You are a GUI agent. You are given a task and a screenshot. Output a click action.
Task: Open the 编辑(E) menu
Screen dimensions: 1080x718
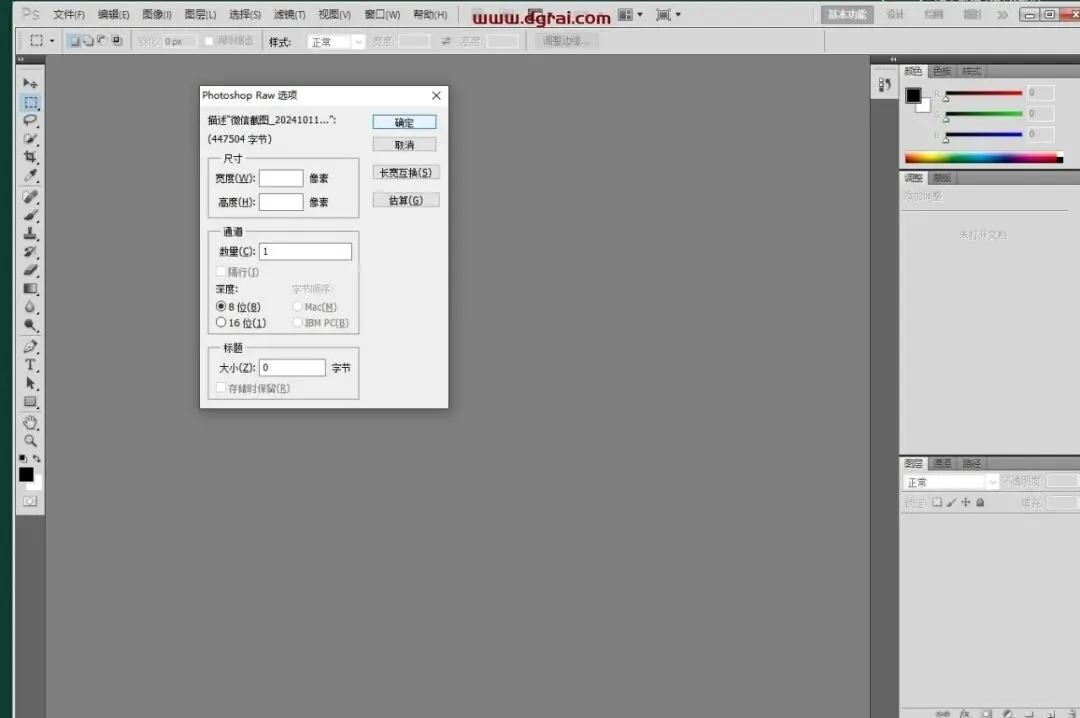click(x=113, y=14)
